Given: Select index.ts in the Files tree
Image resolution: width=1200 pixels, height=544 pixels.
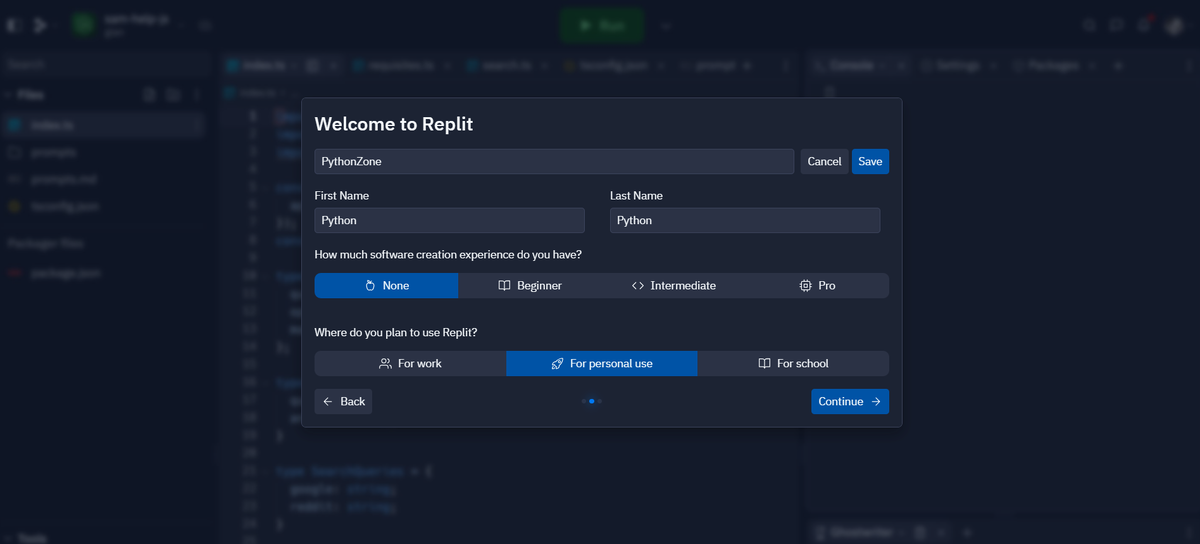Looking at the screenshot, I should [104, 125].
